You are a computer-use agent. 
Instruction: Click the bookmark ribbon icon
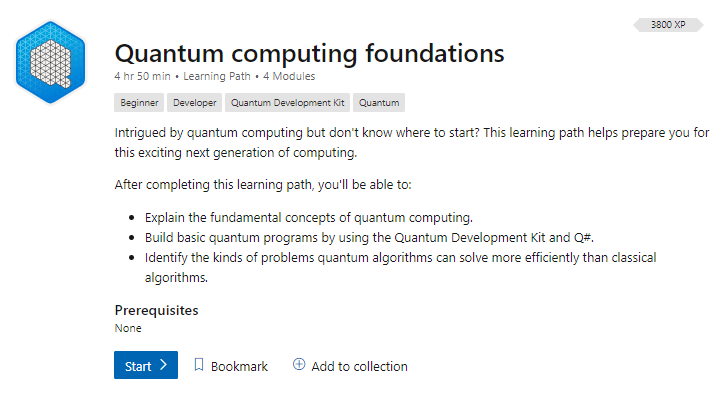[x=198, y=365]
